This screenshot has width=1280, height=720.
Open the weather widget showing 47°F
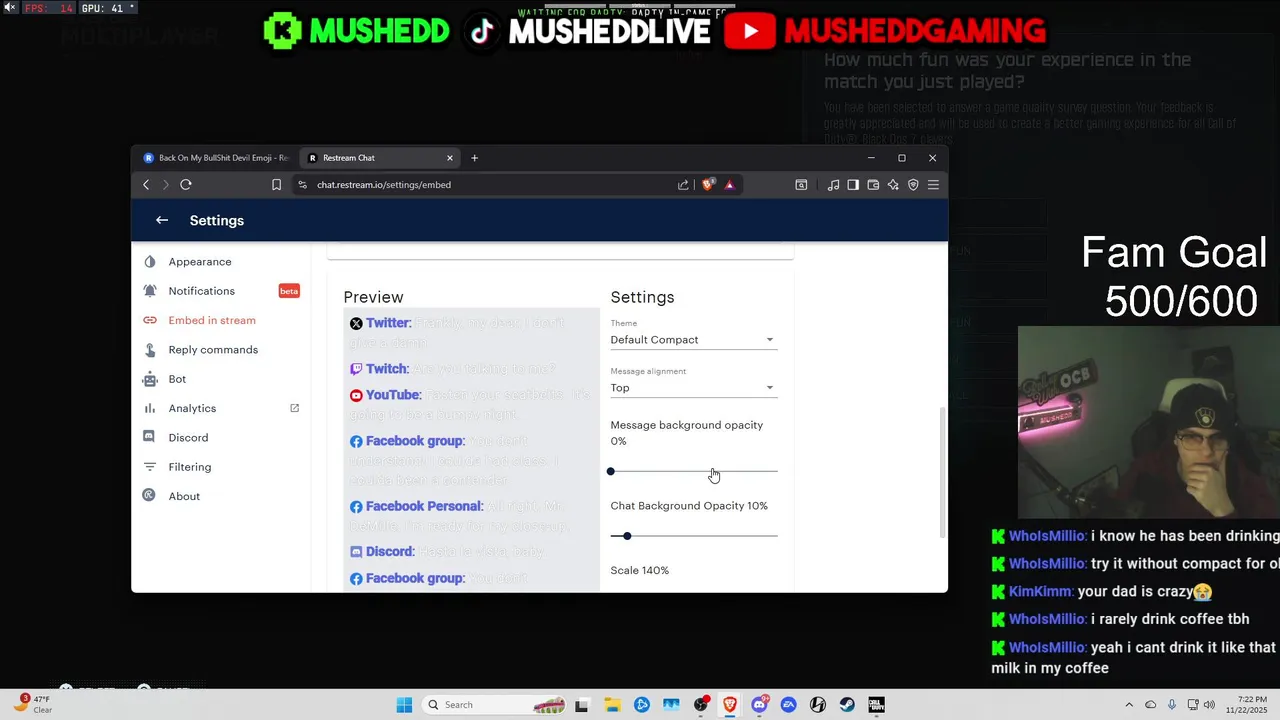pos(33,704)
